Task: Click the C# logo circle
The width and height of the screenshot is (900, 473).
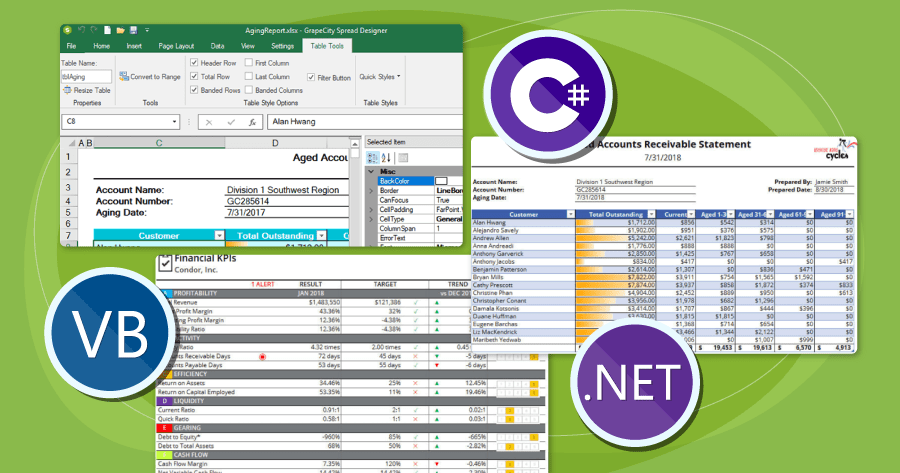Action: click(549, 95)
